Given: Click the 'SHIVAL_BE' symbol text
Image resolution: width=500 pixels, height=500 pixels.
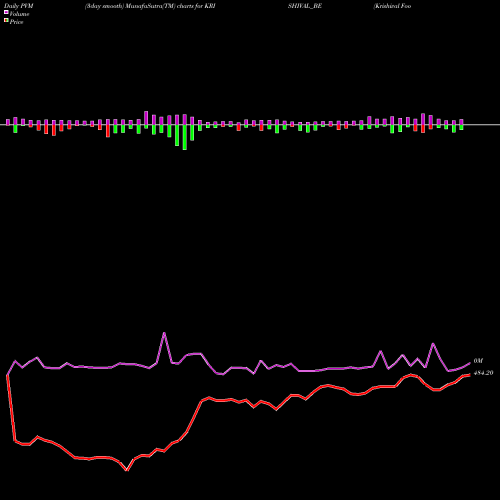Looking at the screenshot, I should tap(305, 6).
